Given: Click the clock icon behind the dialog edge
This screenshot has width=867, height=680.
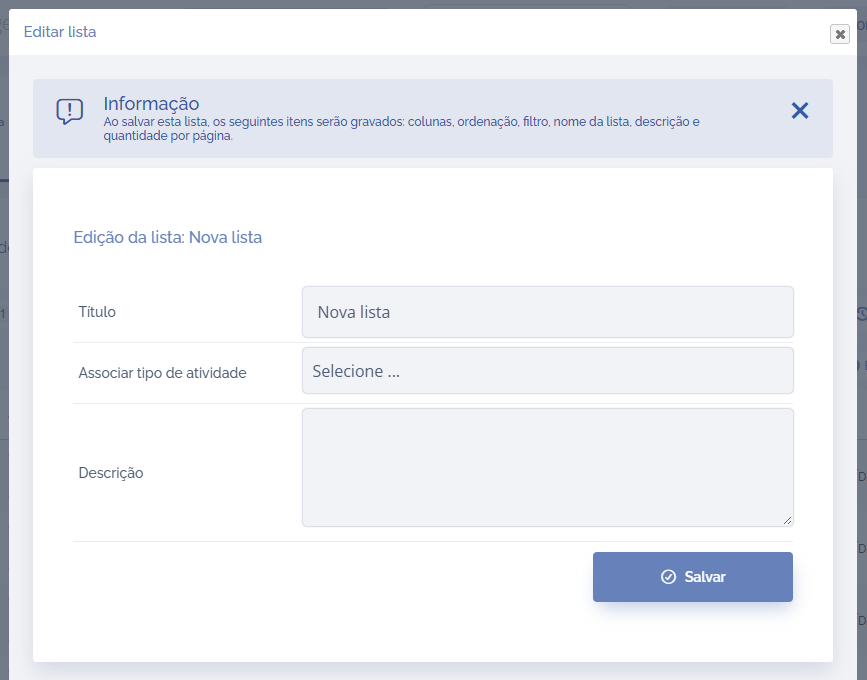Looking at the screenshot, I should tap(861, 314).
